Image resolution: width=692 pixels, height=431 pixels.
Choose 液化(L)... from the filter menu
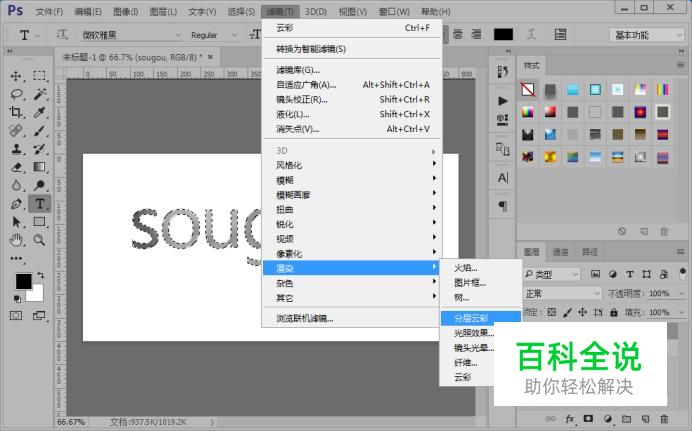click(352, 114)
